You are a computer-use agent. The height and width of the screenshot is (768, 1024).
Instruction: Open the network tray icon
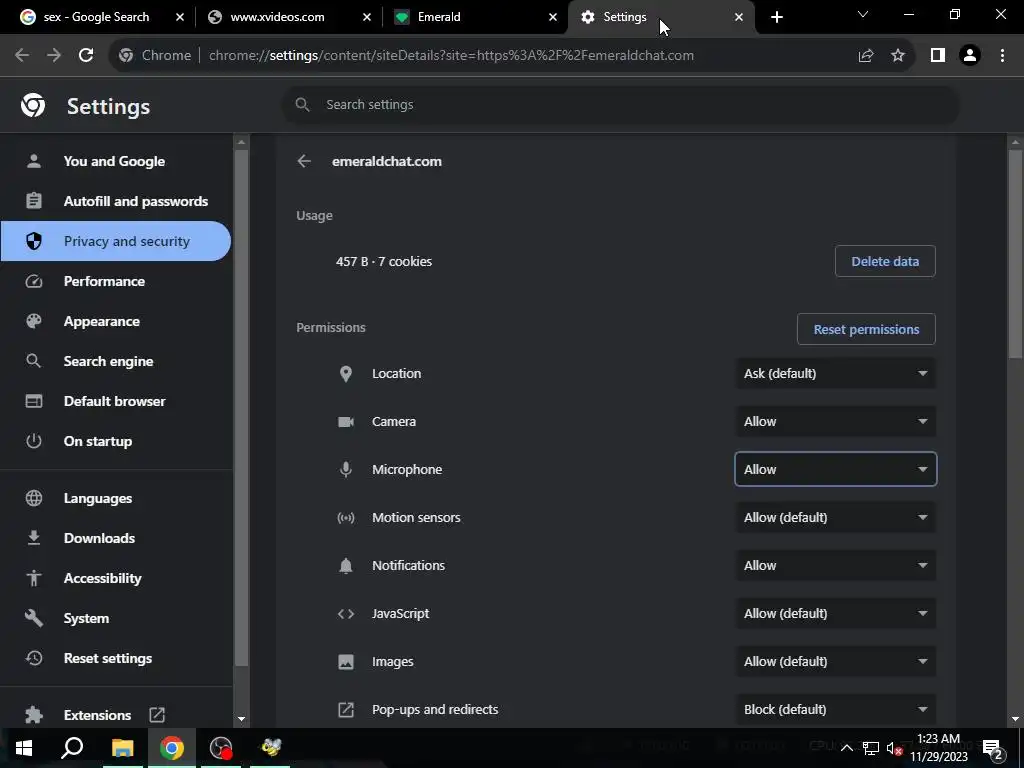click(871, 748)
